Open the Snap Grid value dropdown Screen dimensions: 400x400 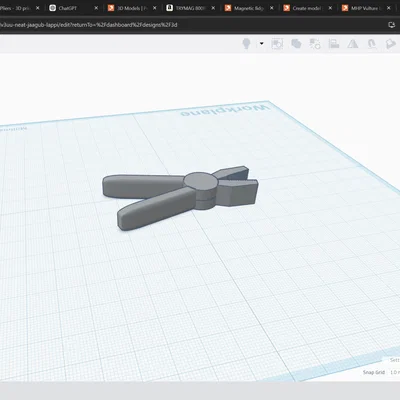(395, 372)
